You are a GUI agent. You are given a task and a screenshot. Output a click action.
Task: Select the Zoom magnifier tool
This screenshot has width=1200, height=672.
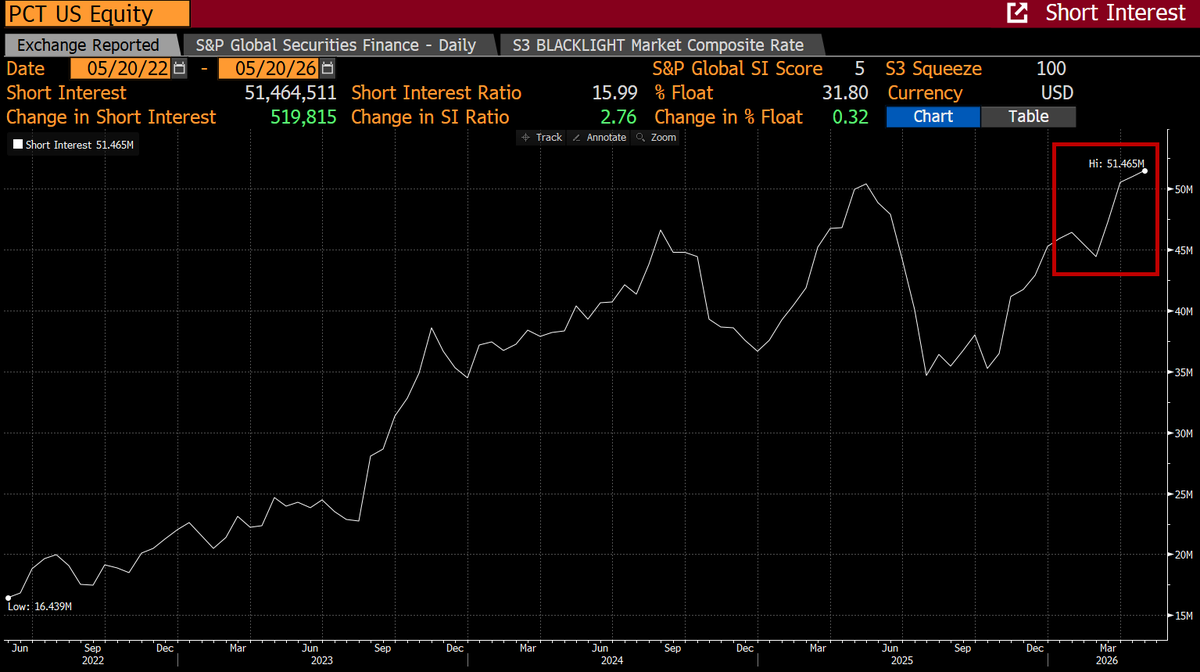[656, 137]
